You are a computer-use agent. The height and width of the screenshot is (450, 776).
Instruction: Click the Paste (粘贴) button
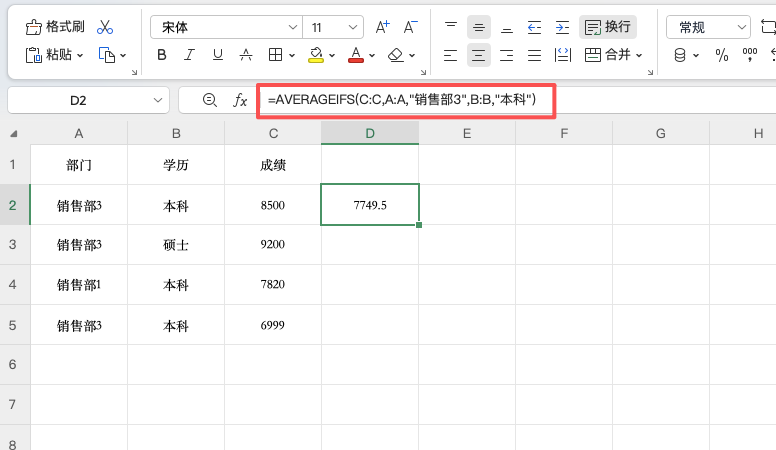pyautogui.click(x=48, y=54)
